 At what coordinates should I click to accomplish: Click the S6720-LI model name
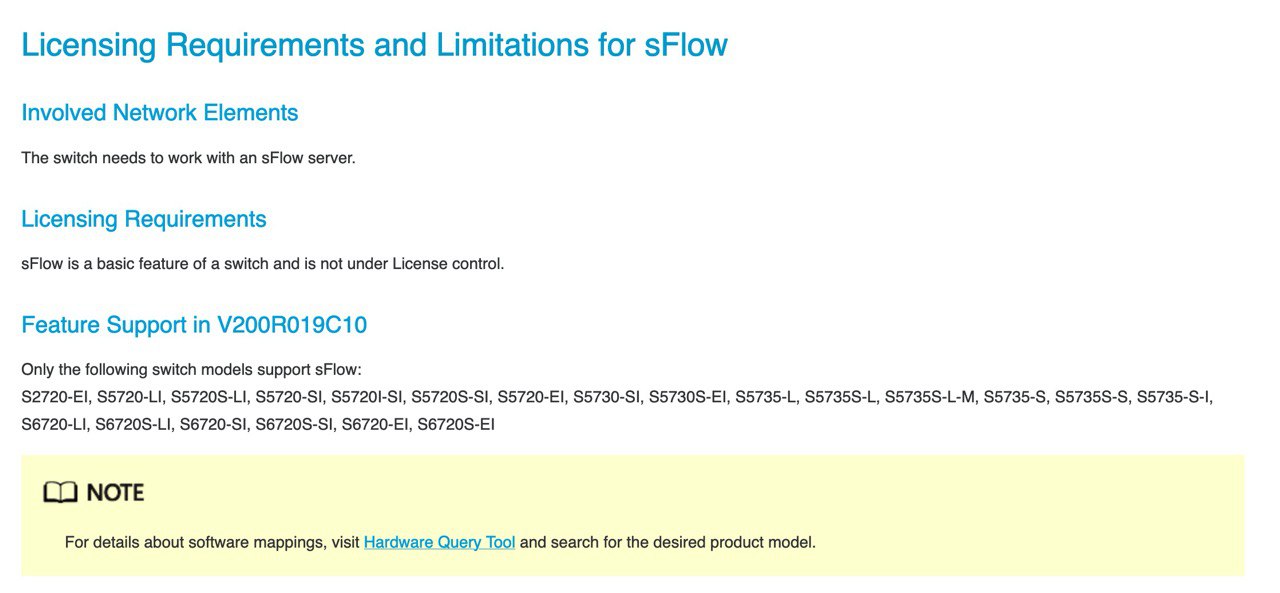click(x=54, y=424)
